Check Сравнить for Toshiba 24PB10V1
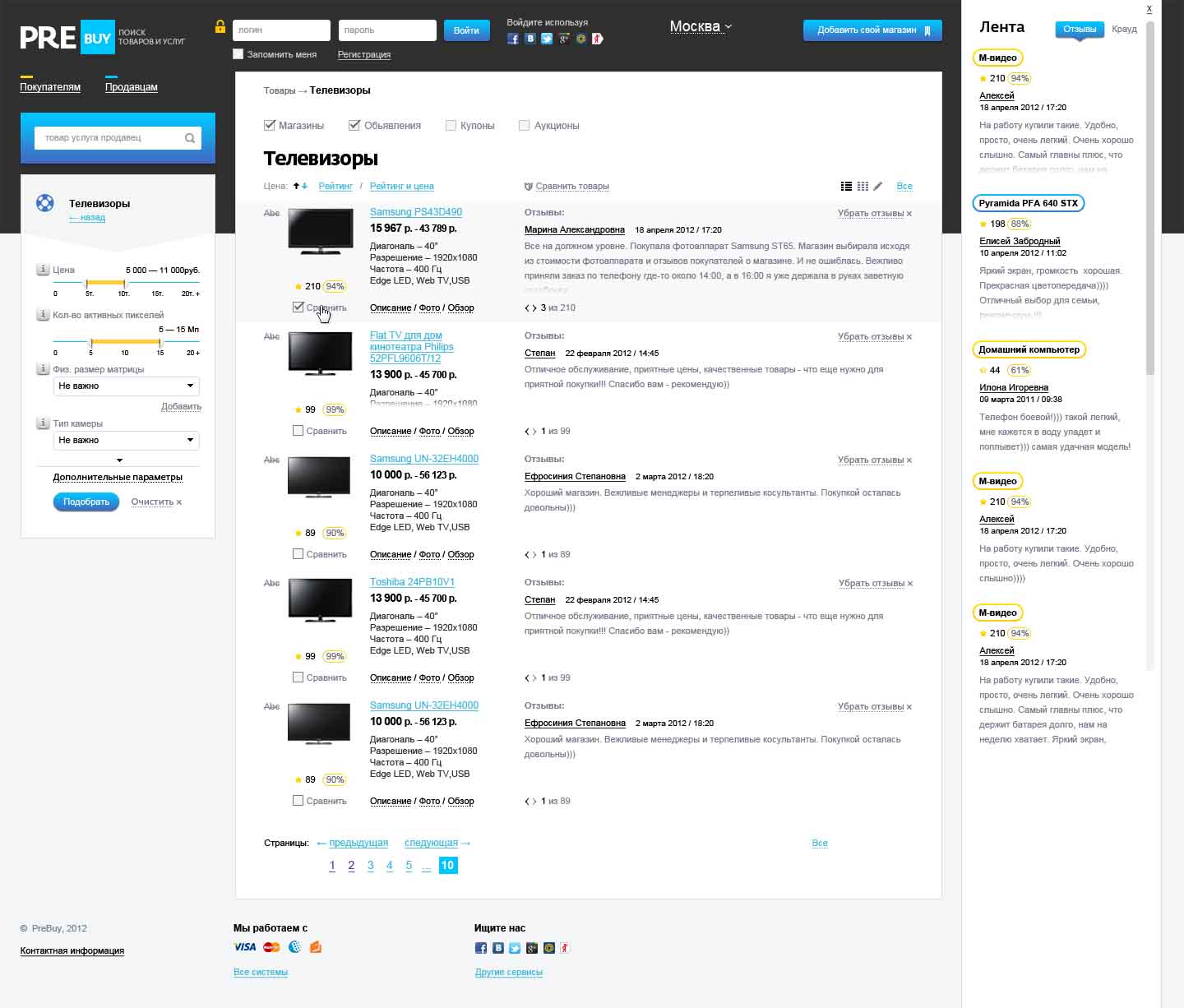Image resolution: width=1184 pixels, height=1008 pixels. (x=298, y=677)
